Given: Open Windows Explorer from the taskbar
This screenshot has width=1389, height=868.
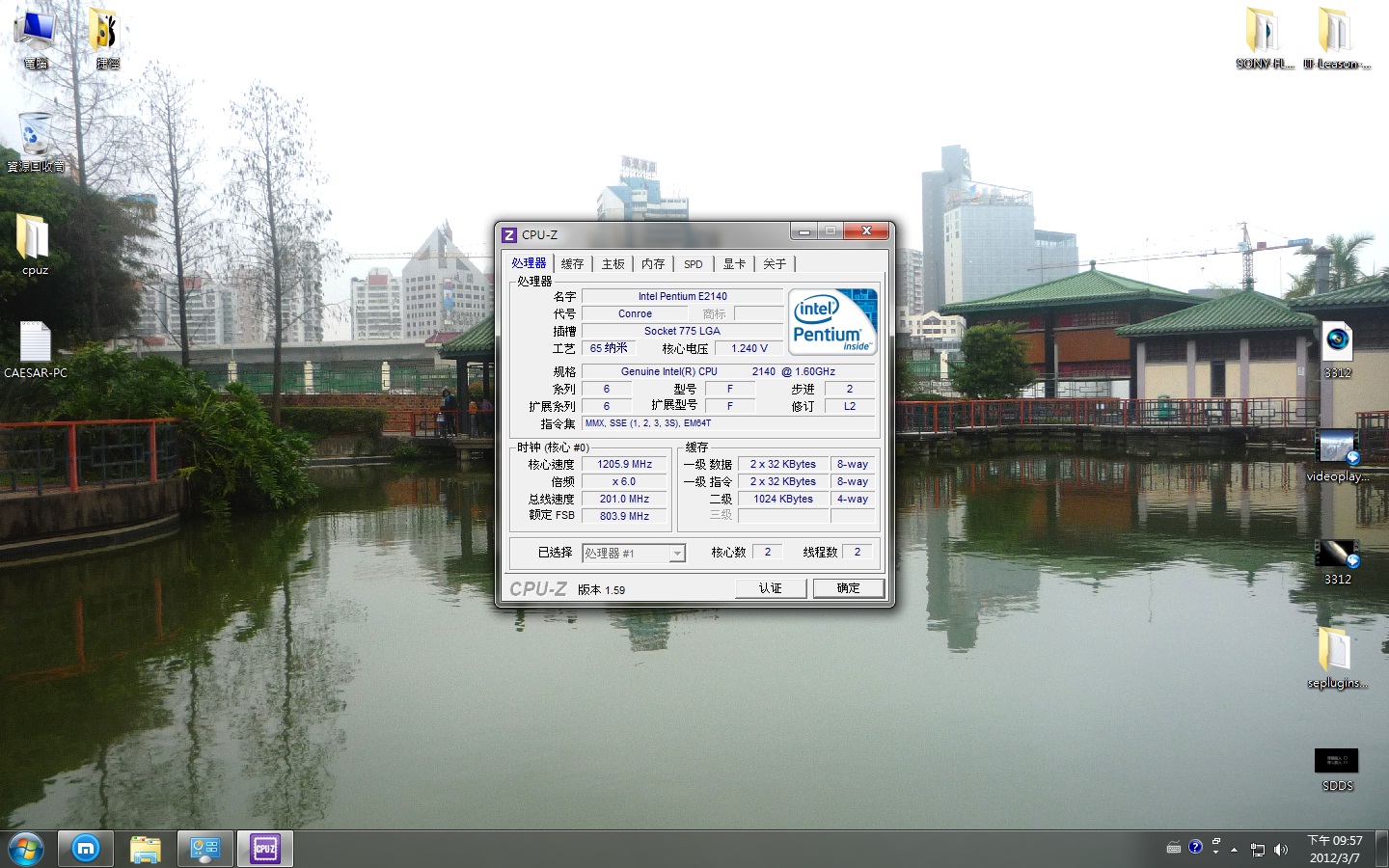Looking at the screenshot, I should (146, 849).
